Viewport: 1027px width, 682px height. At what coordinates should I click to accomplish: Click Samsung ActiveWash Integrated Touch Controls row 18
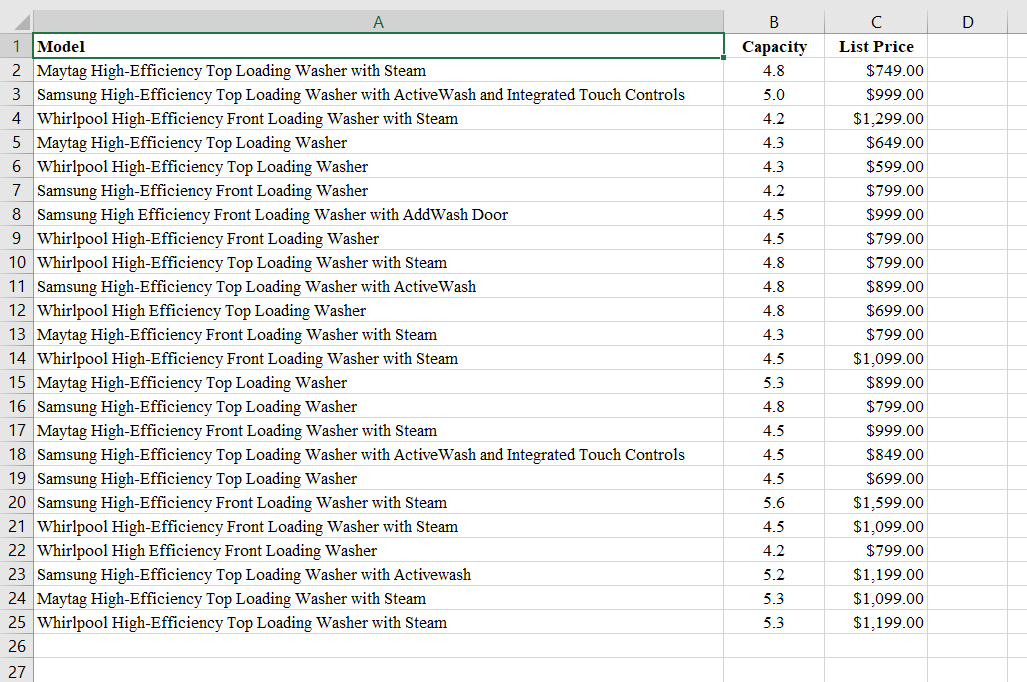(x=378, y=454)
